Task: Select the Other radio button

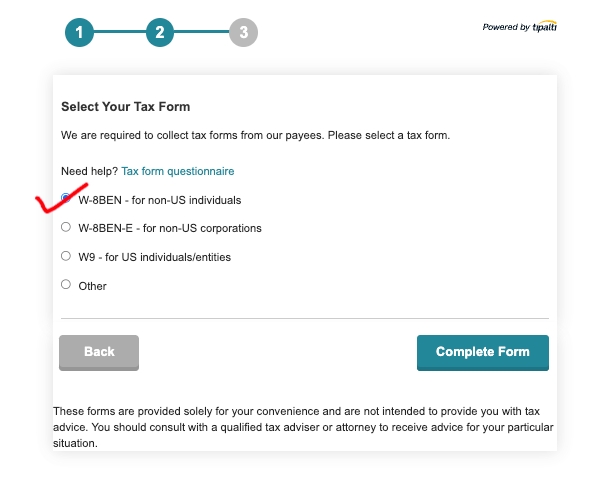Action: click(x=66, y=284)
